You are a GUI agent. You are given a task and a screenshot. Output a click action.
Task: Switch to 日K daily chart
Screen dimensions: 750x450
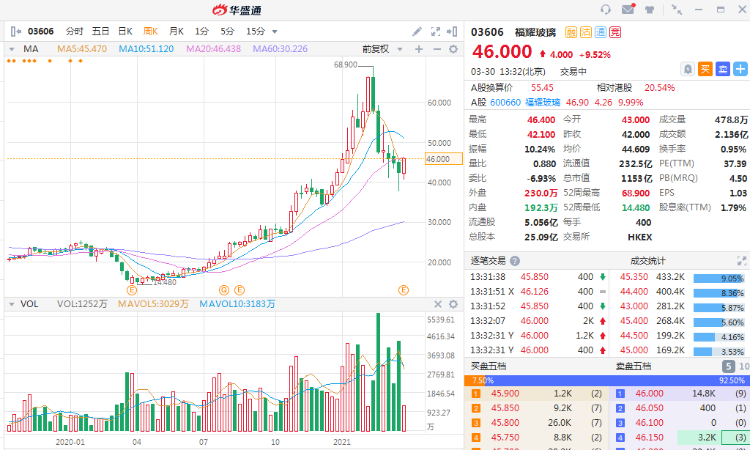coord(125,32)
